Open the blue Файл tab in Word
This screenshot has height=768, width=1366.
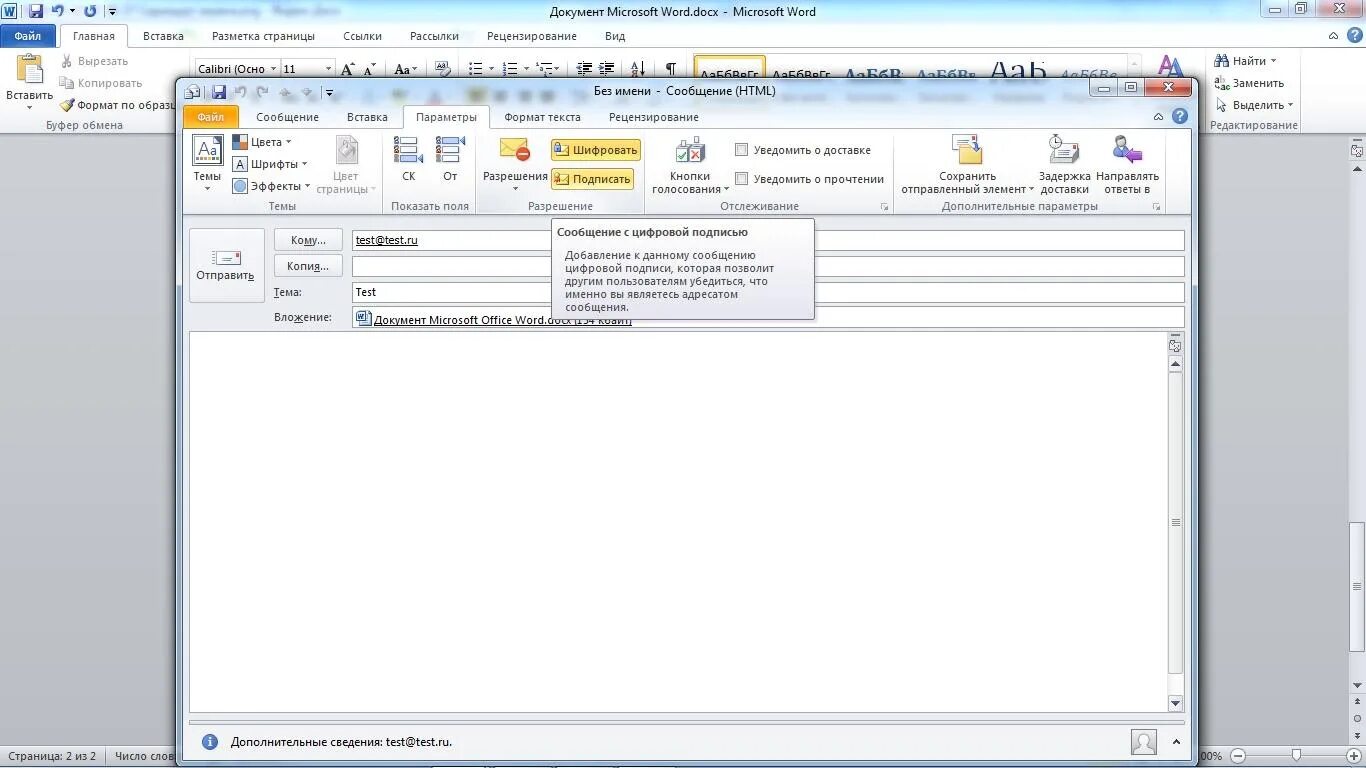point(28,36)
